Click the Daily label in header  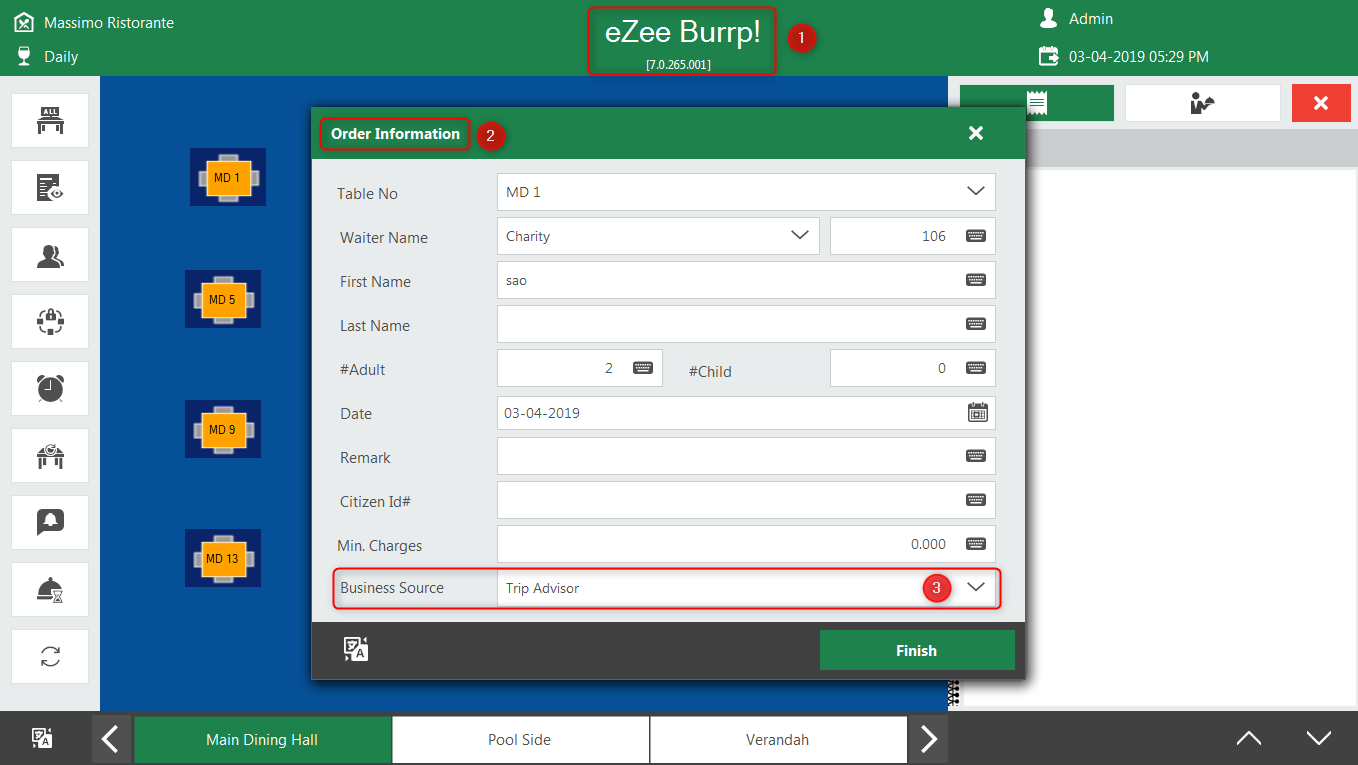click(61, 57)
